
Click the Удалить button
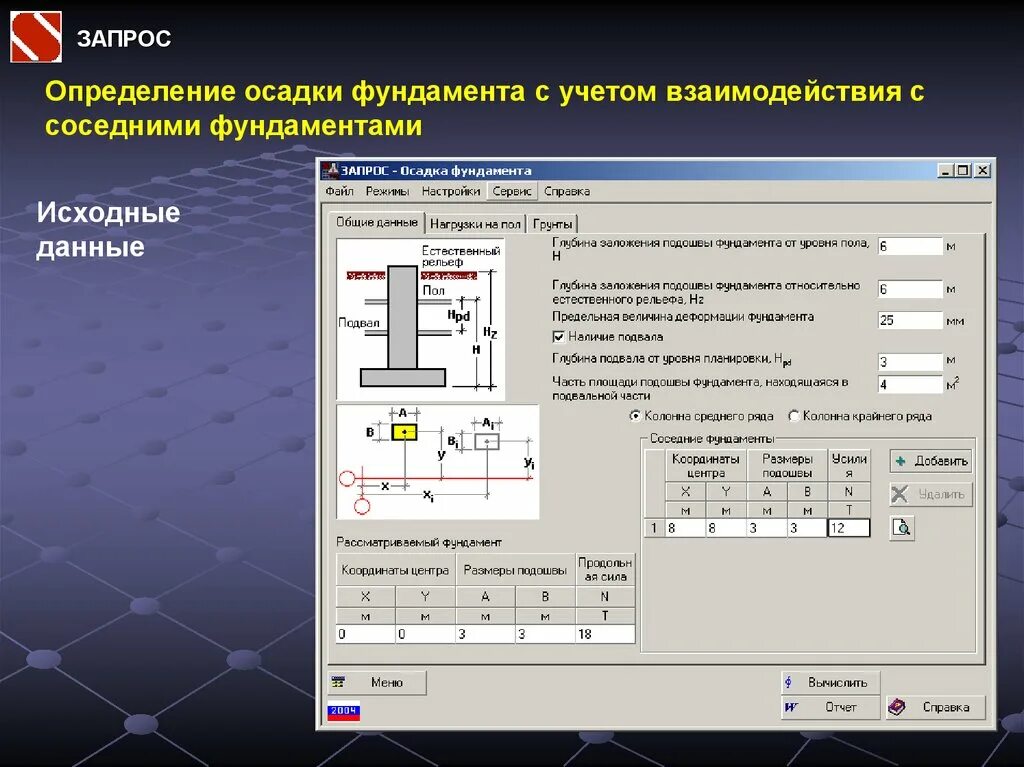point(931,495)
